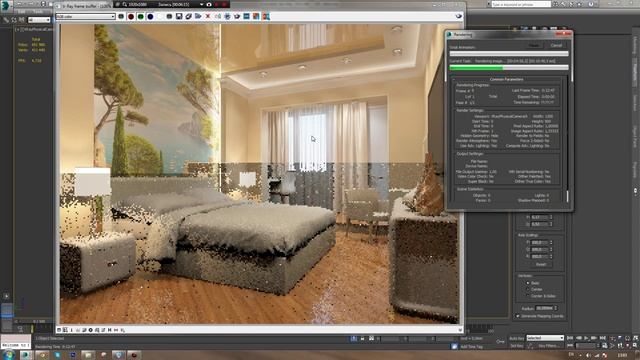
Task: Pause the render in the Rendering dialog
Action: click(x=534, y=45)
